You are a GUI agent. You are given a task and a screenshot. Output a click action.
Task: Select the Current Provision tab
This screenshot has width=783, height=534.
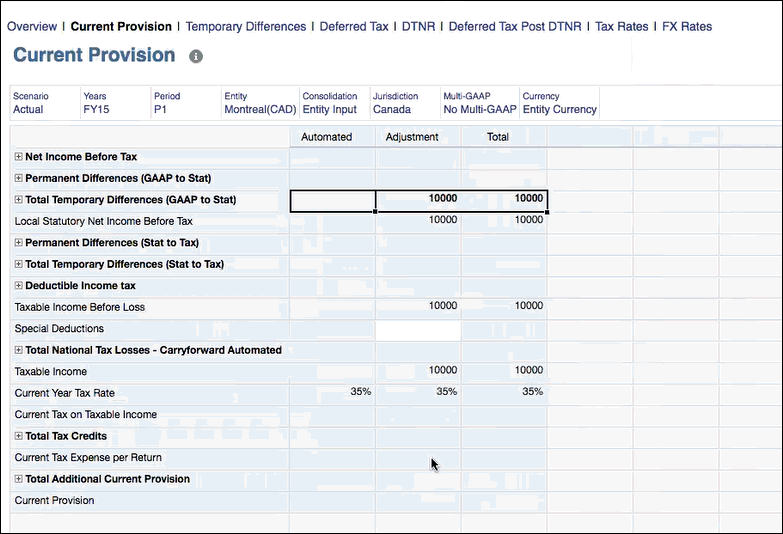(121, 26)
